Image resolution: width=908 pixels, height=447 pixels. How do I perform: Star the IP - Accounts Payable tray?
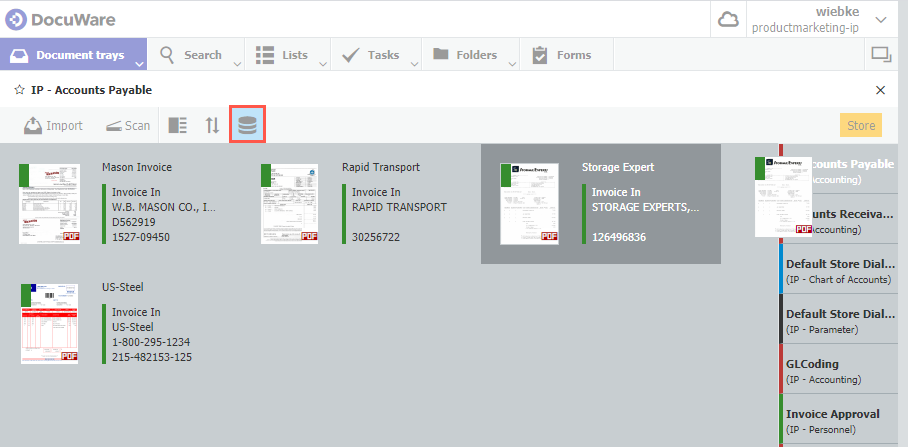coord(19,90)
